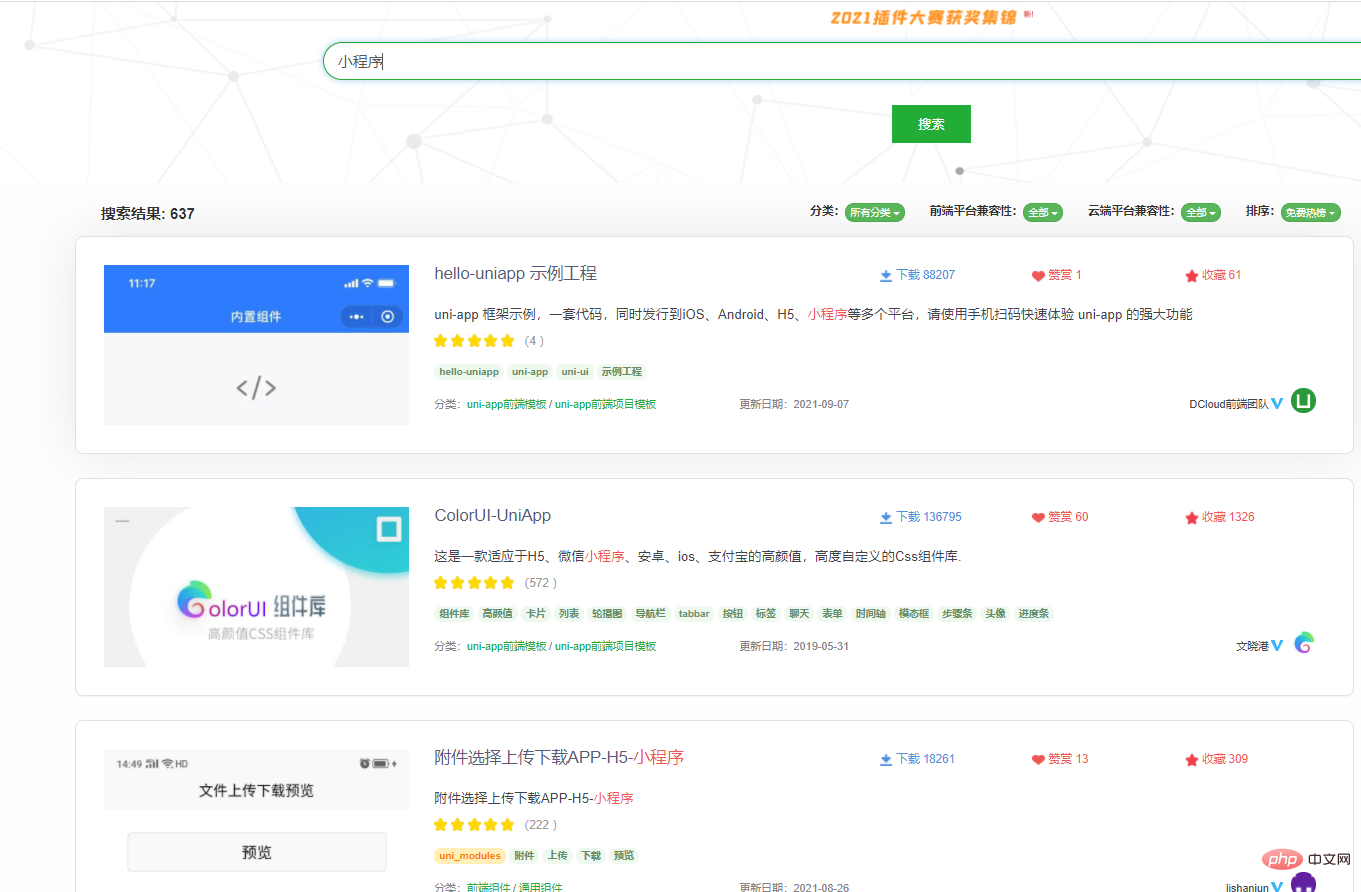Click the 卡片 tag
This screenshot has height=892, width=1361.
(x=536, y=614)
